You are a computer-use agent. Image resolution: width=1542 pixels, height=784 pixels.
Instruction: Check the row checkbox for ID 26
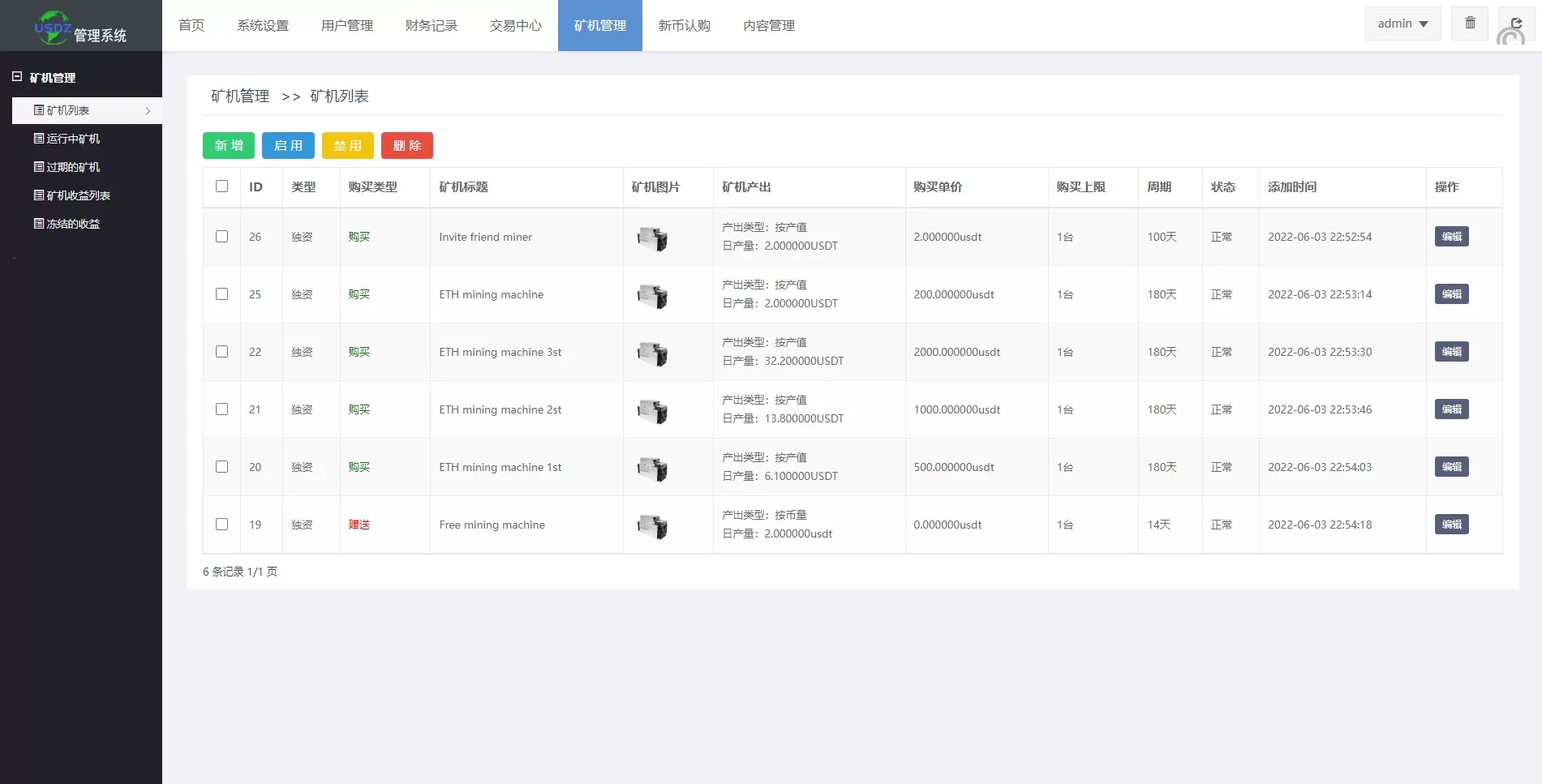pyautogui.click(x=221, y=237)
